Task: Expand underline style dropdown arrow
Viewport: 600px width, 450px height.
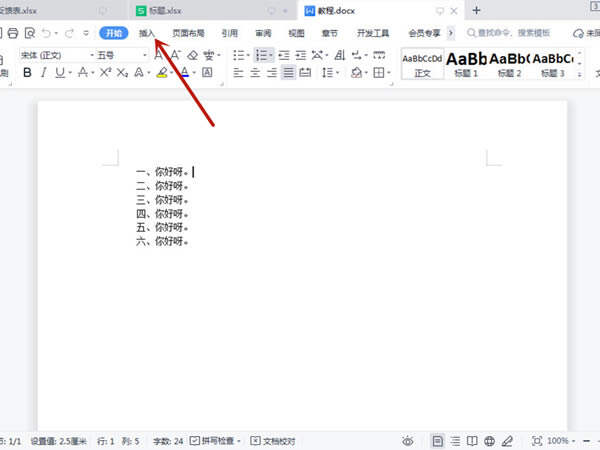Action: click(x=70, y=73)
